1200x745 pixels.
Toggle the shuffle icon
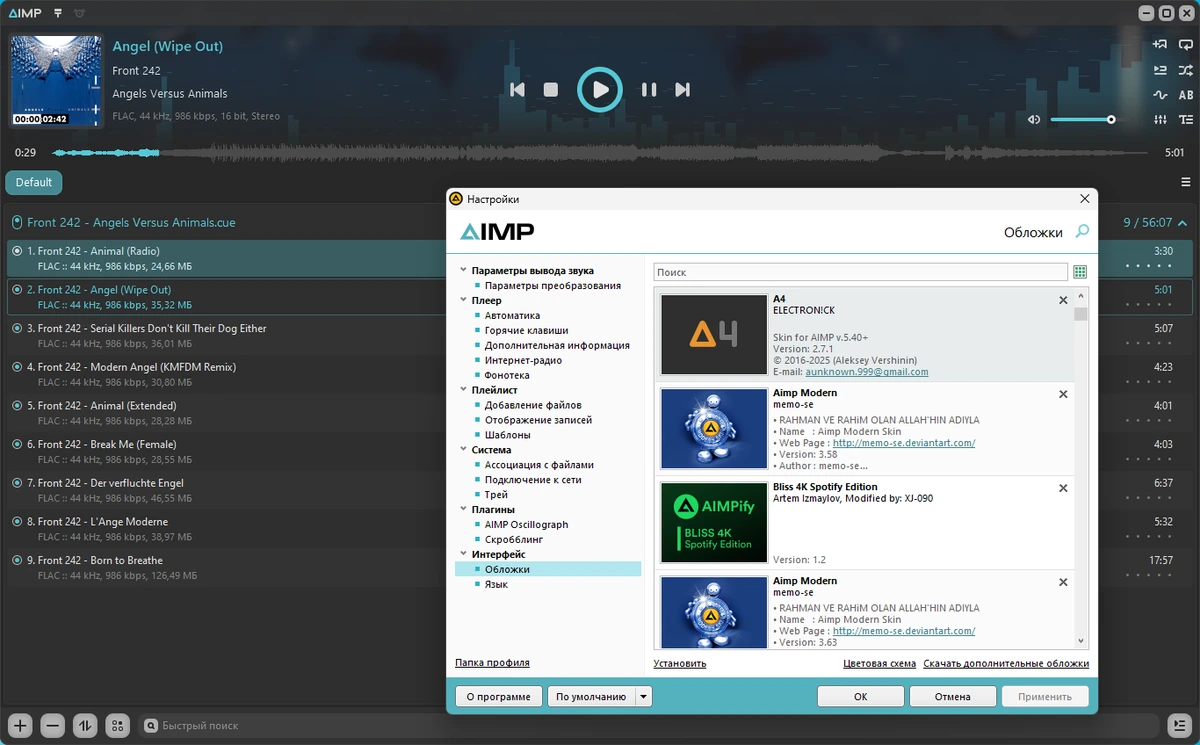click(x=1186, y=70)
